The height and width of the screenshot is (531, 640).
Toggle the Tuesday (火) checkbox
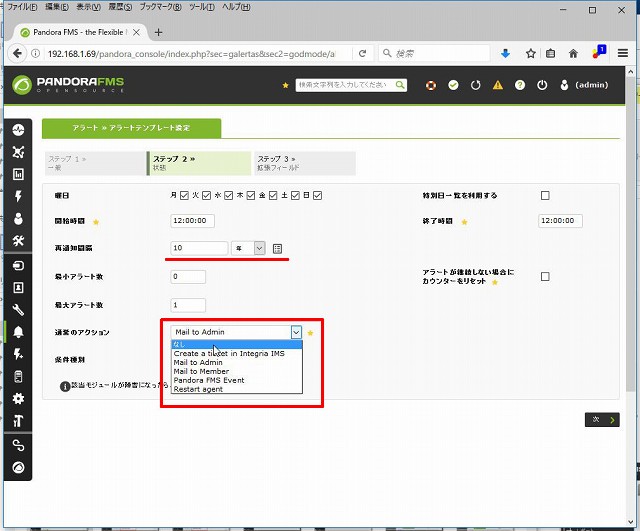(x=207, y=196)
